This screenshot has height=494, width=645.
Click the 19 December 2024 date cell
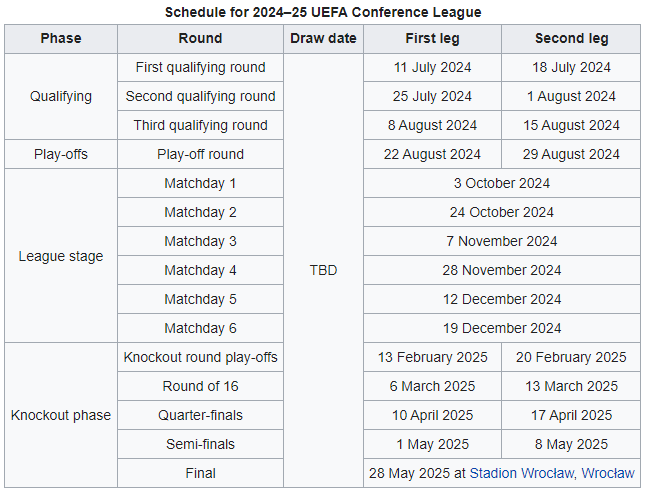(501, 328)
